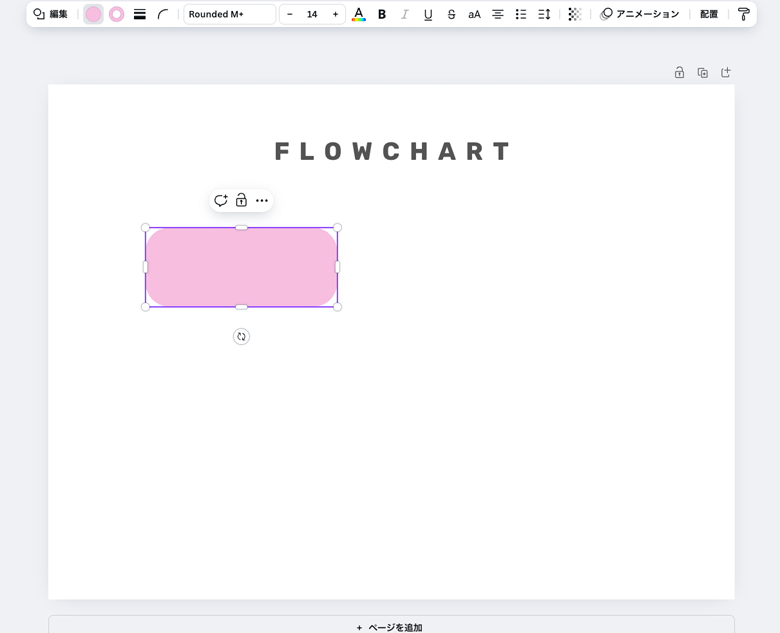The image size is (780, 633).
Task: Select the copy style paint roller icon
Action: (744, 14)
